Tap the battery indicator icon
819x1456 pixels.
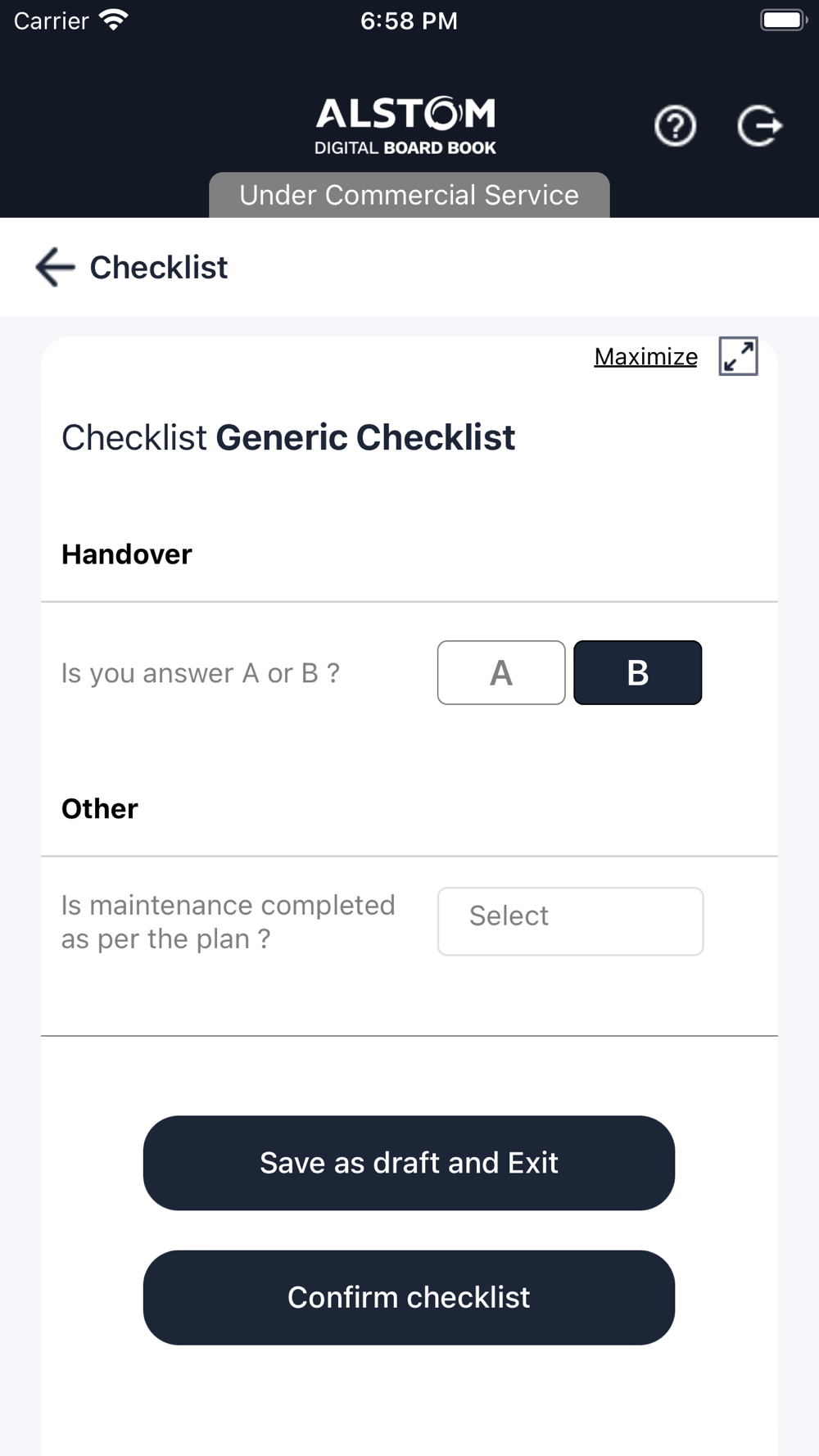point(783,20)
